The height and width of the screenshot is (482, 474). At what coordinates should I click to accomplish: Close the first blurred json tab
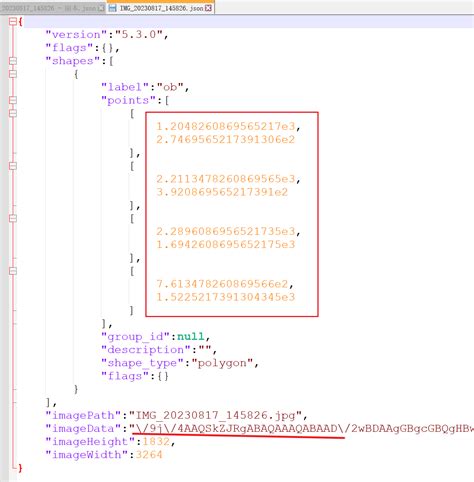click(x=101, y=8)
